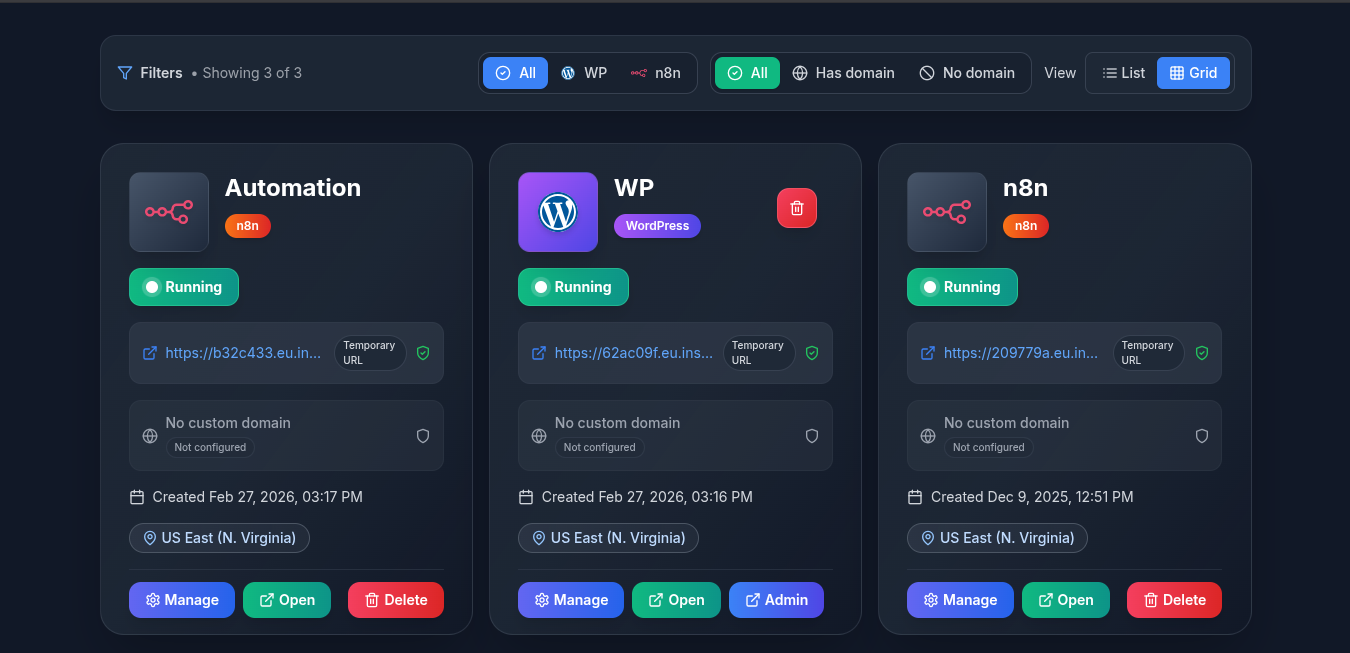
Task: Click Manage on the card titled n8n
Action: click(960, 600)
